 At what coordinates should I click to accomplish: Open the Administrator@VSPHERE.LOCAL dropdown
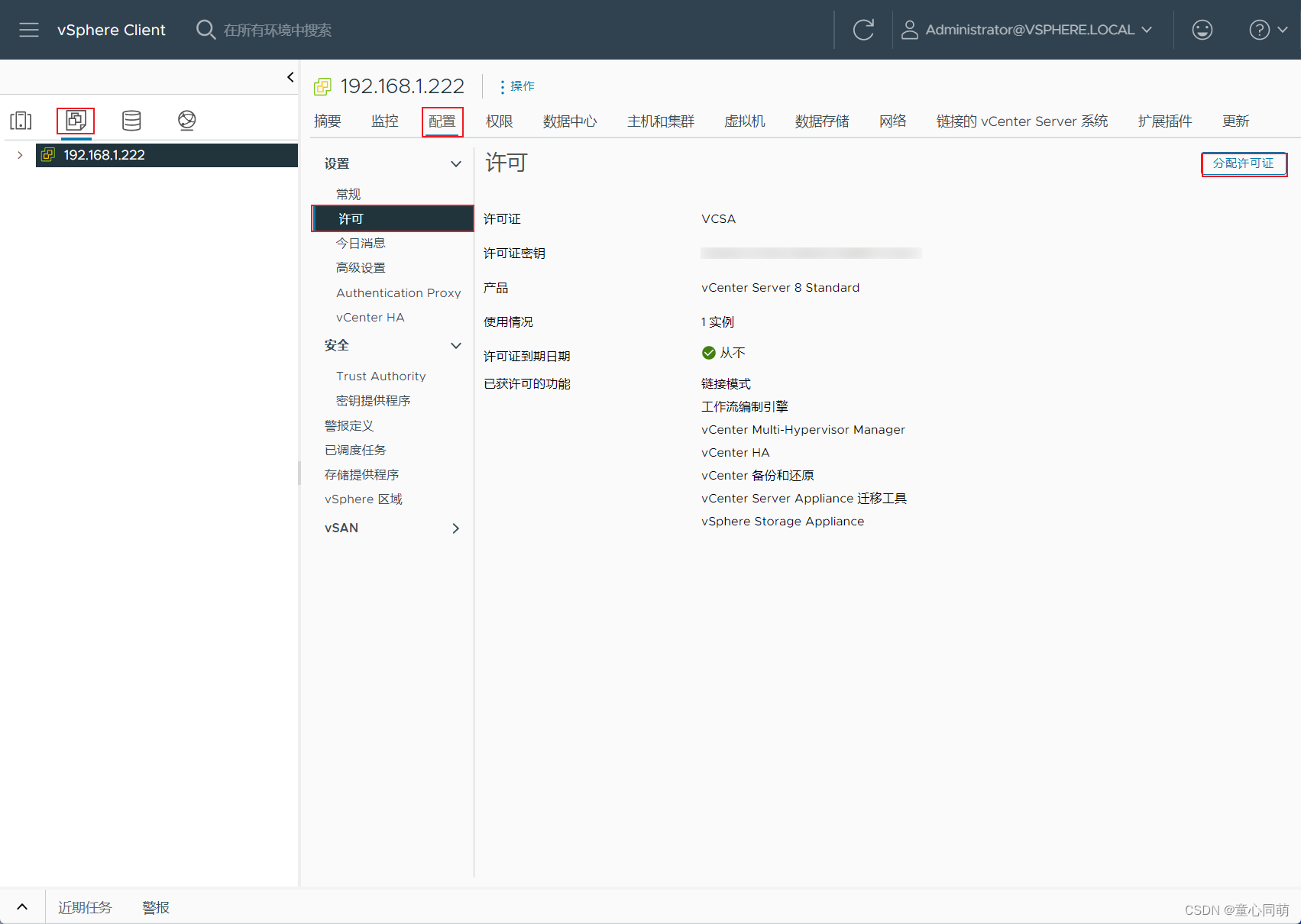click(1028, 30)
